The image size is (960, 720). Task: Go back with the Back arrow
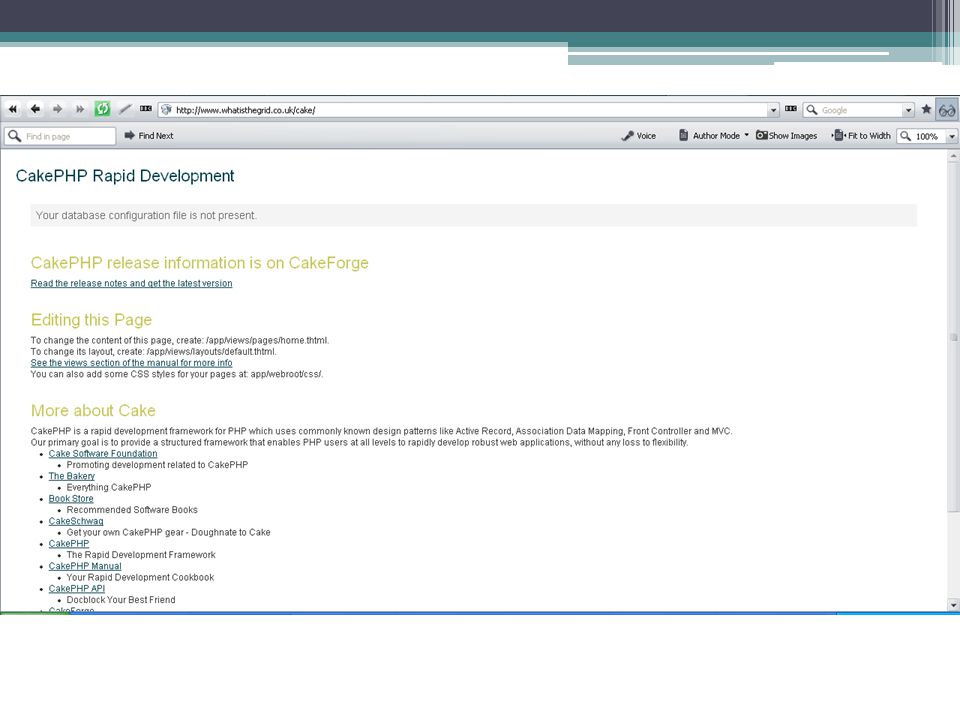tap(35, 110)
